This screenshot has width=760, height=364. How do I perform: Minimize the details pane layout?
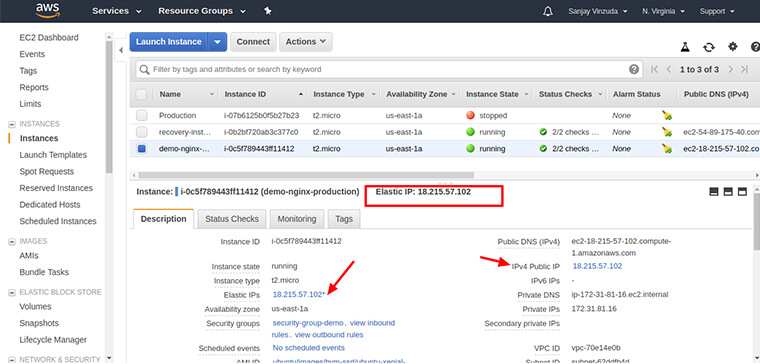pos(713,192)
